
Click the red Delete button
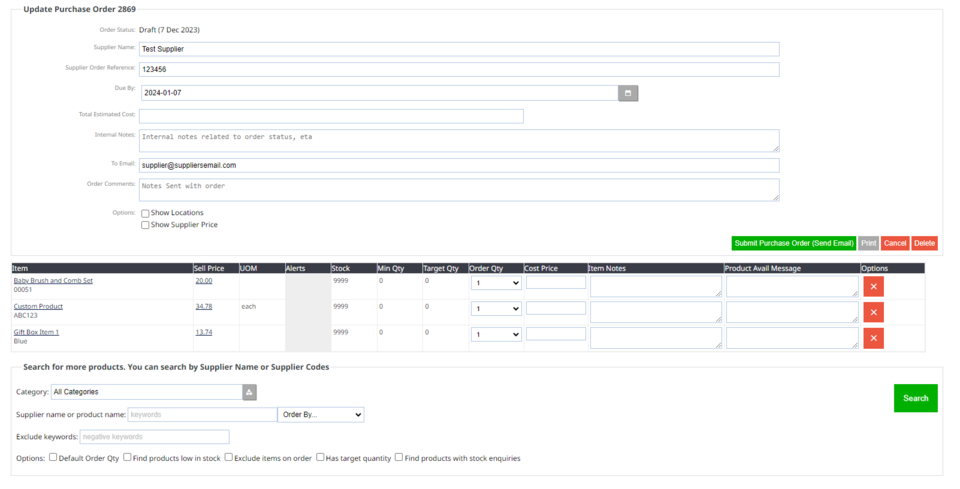[924, 243]
